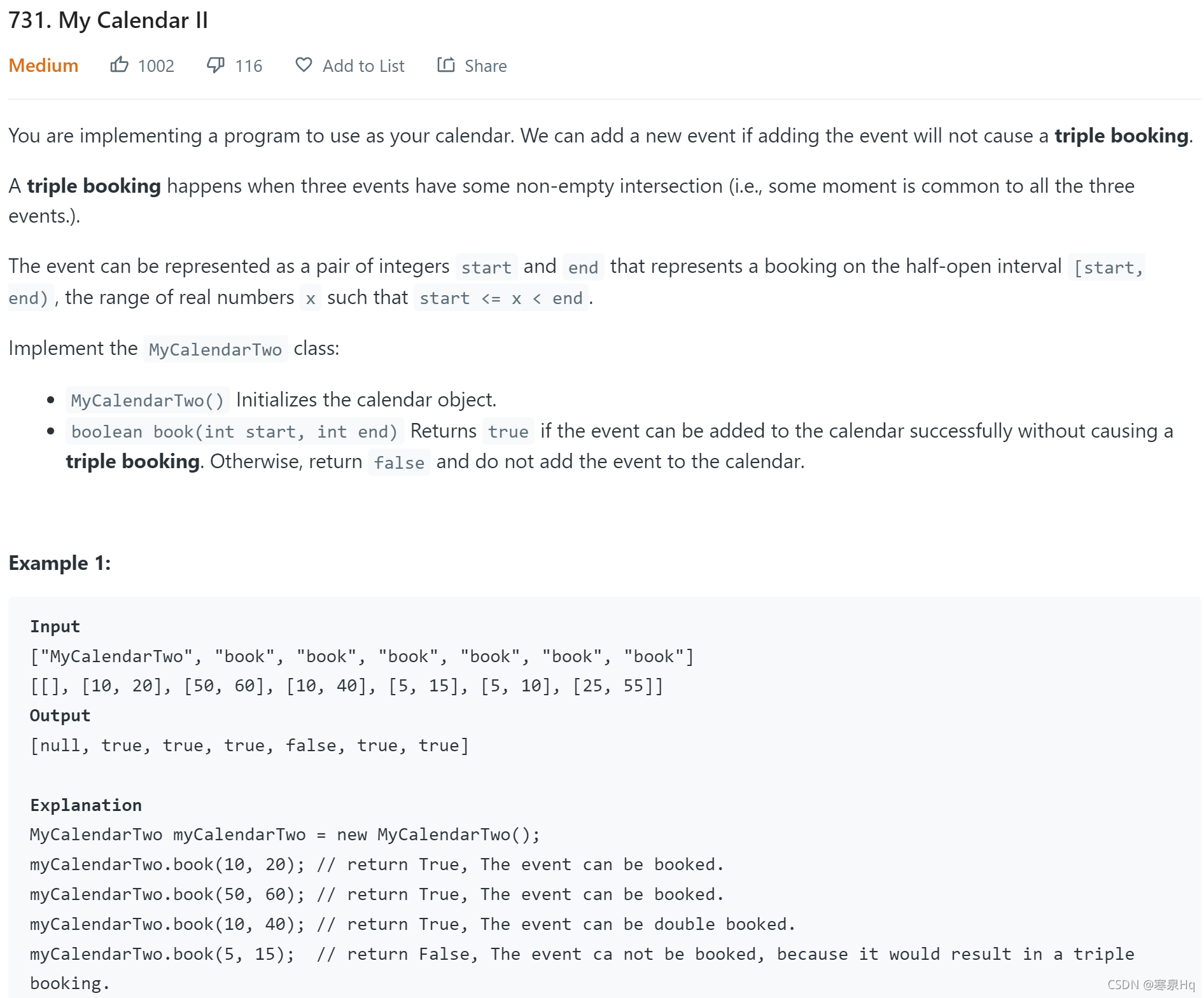Viewport: 1204px width, 998px height.
Task: Click the Add to List text button
Action: click(x=363, y=64)
